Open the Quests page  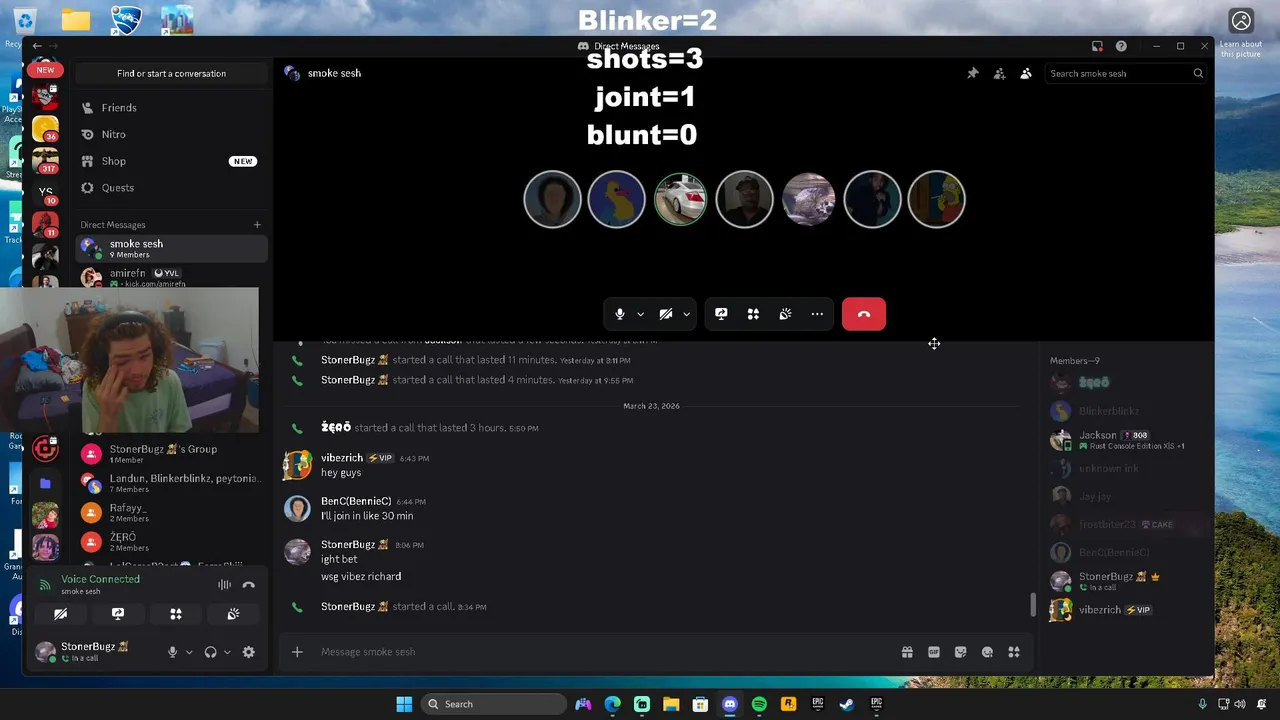[171, 188]
